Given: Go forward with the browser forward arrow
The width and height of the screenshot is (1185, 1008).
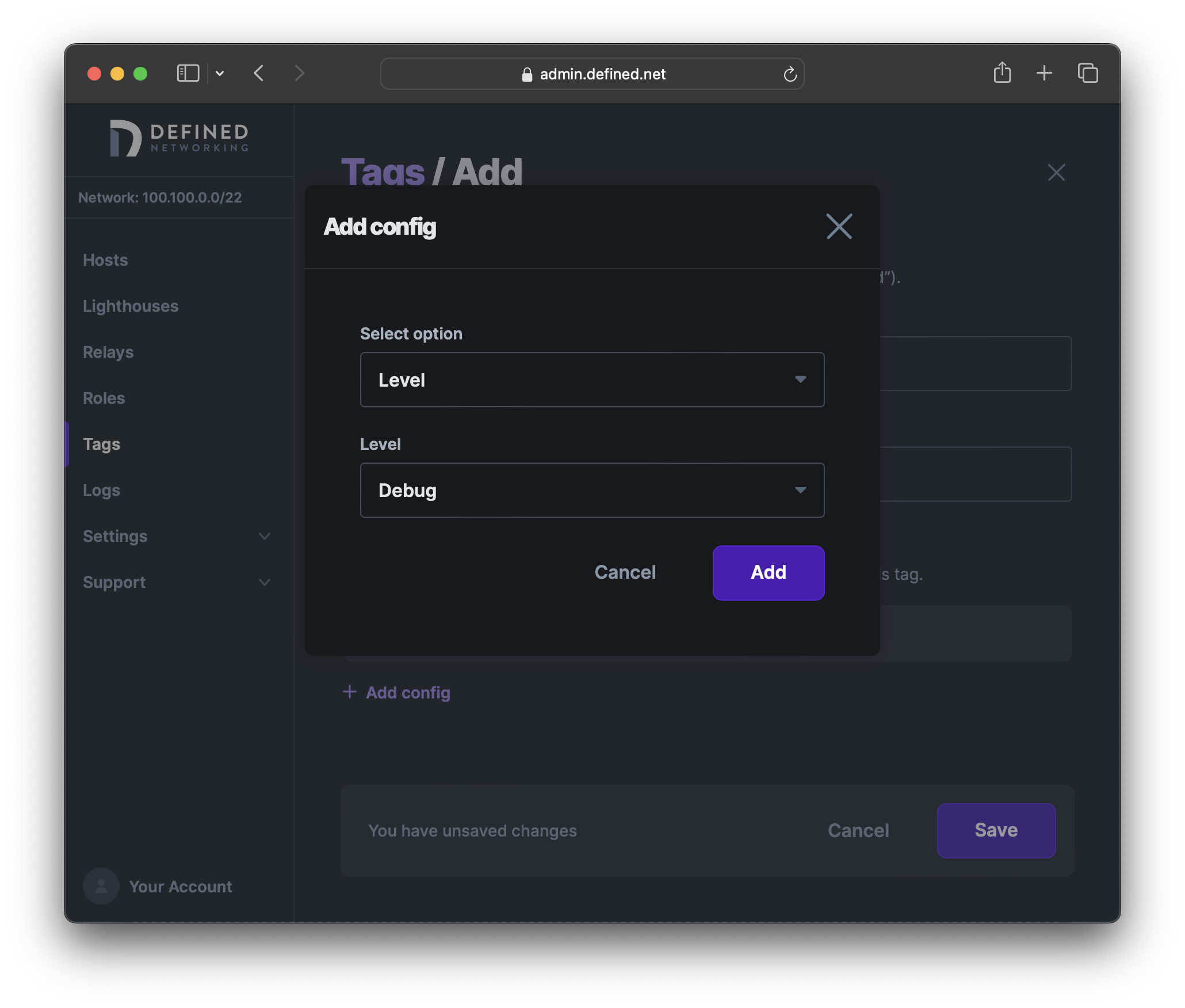Looking at the screenshot, I should pyautogui.click(x=299, y=74).
